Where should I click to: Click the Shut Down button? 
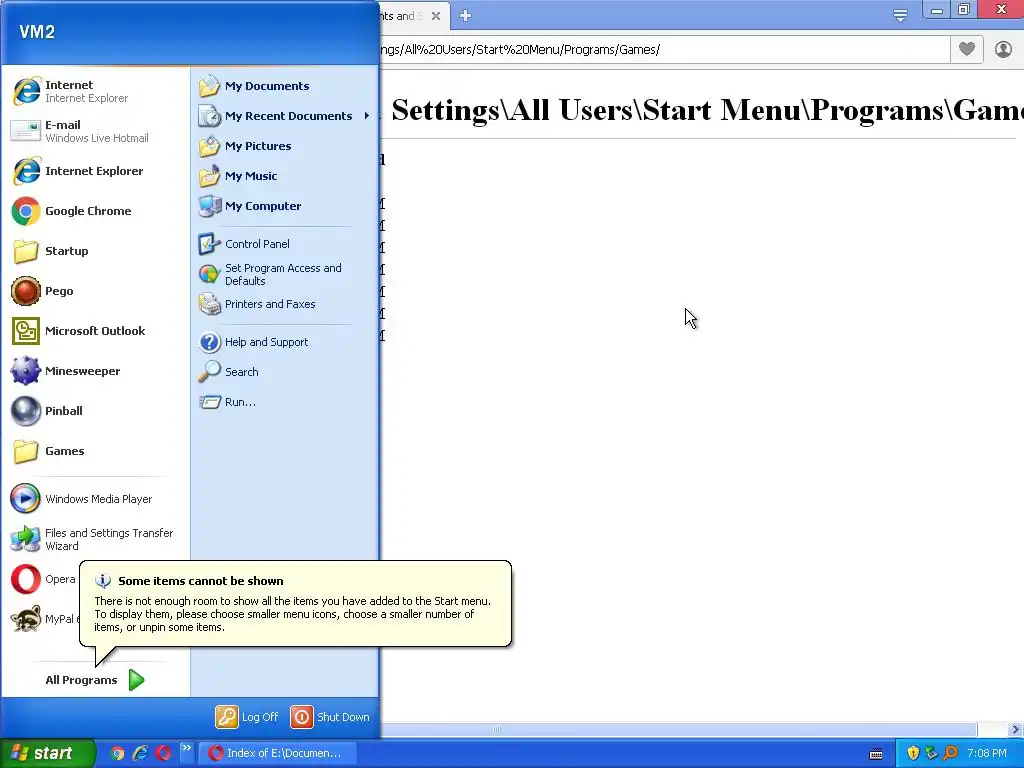[330, 717]
